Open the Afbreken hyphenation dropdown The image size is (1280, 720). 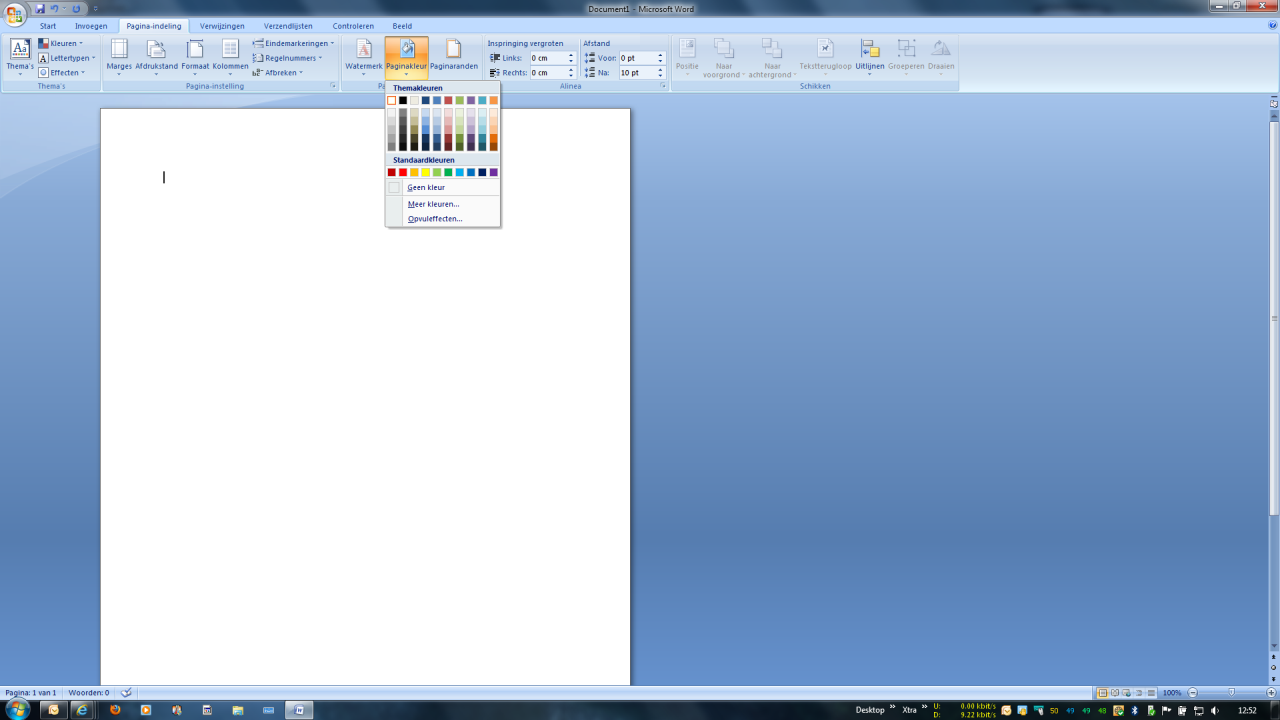pos(278,72)
